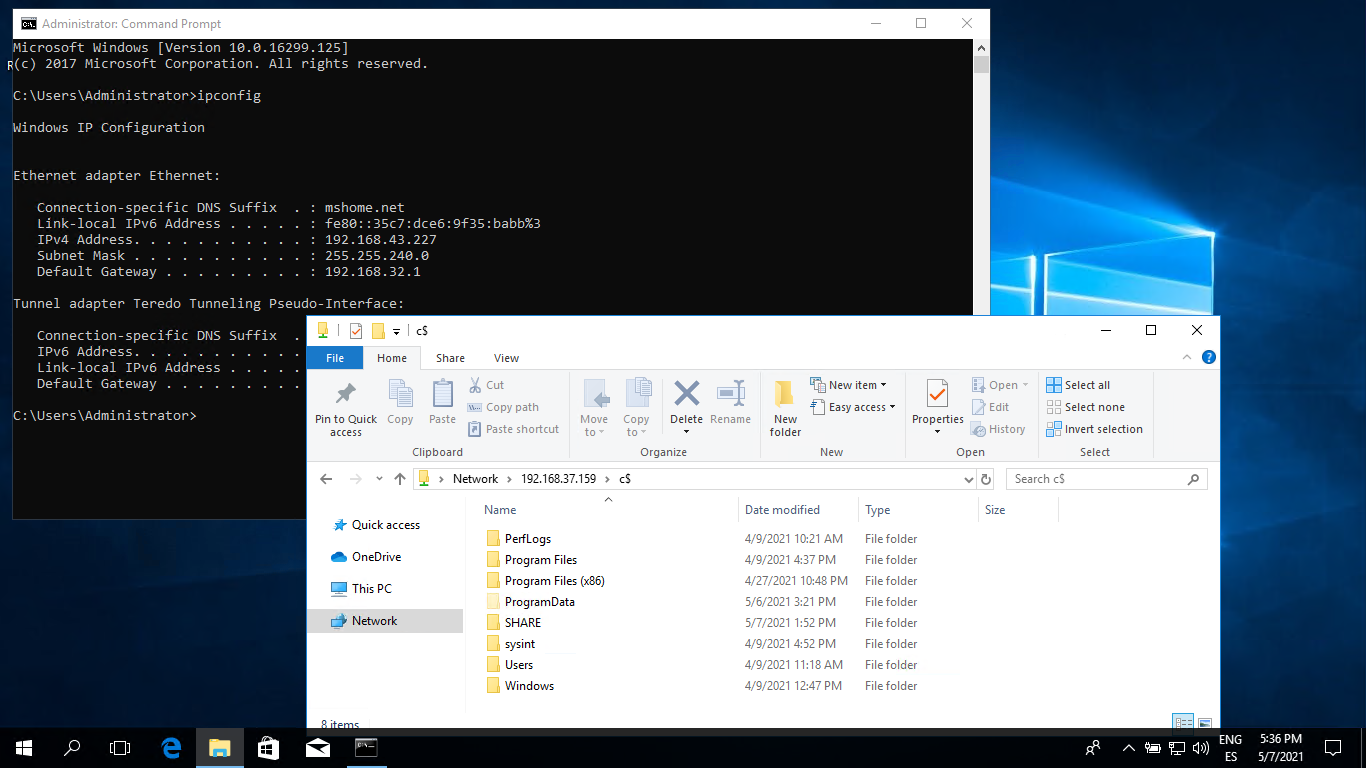Open address bar history dropdown
This screenshot has width=1366, height=768.
click(968, 479)
